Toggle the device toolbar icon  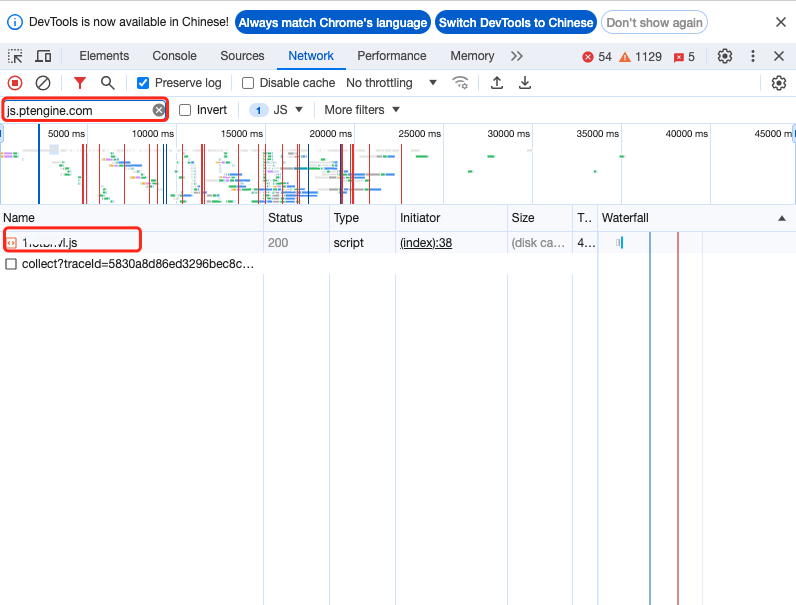tap(43, 56)
